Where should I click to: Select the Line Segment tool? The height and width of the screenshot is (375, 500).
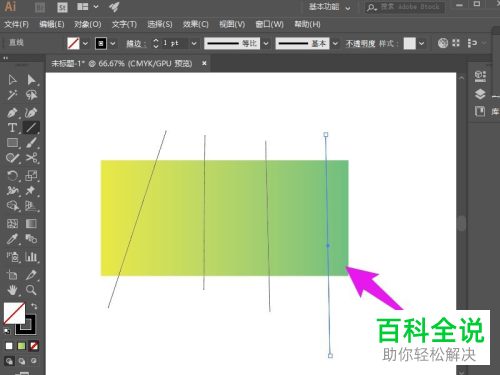(31, 127)
